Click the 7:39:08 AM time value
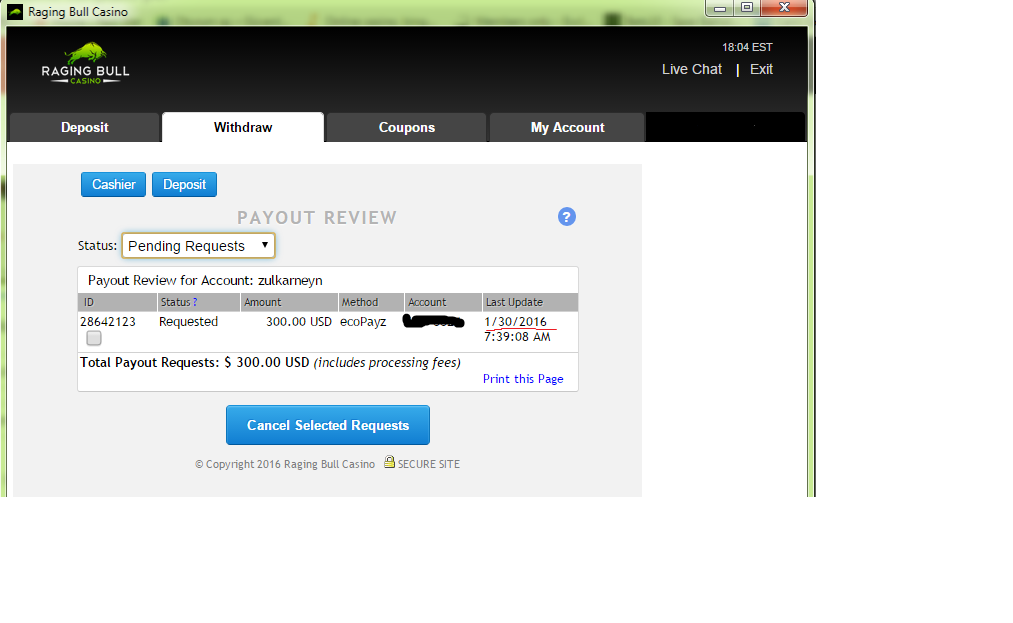The width and height of the screenshot is (1013, 623). [x=517, y=337]
